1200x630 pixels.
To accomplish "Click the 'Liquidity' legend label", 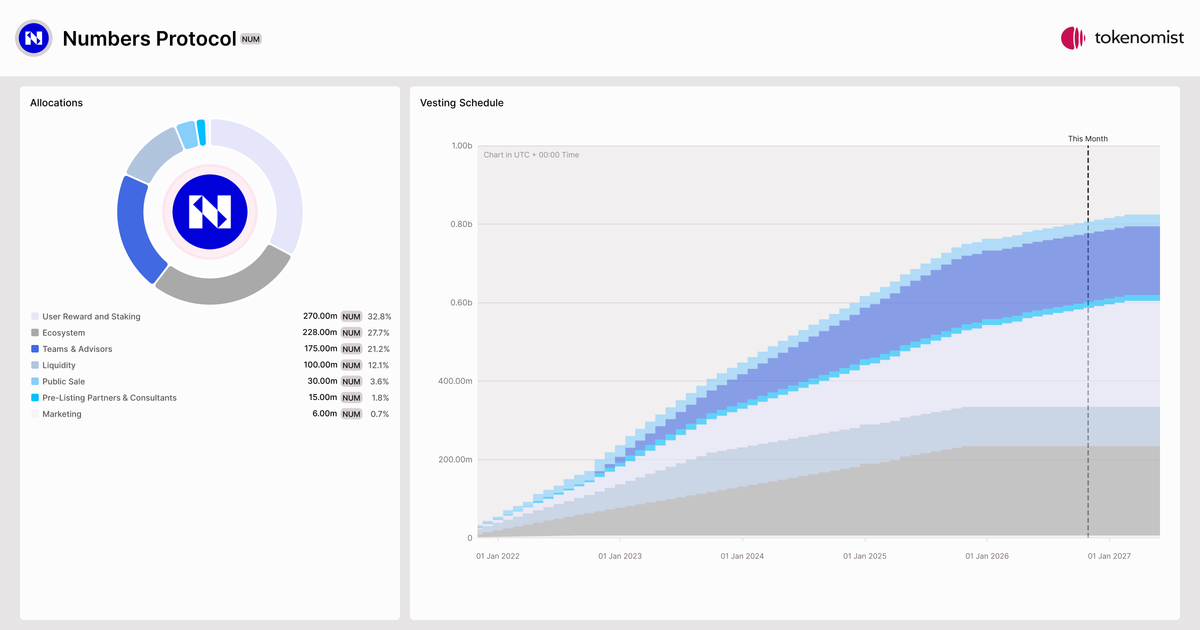I will (x=59, y=366).
